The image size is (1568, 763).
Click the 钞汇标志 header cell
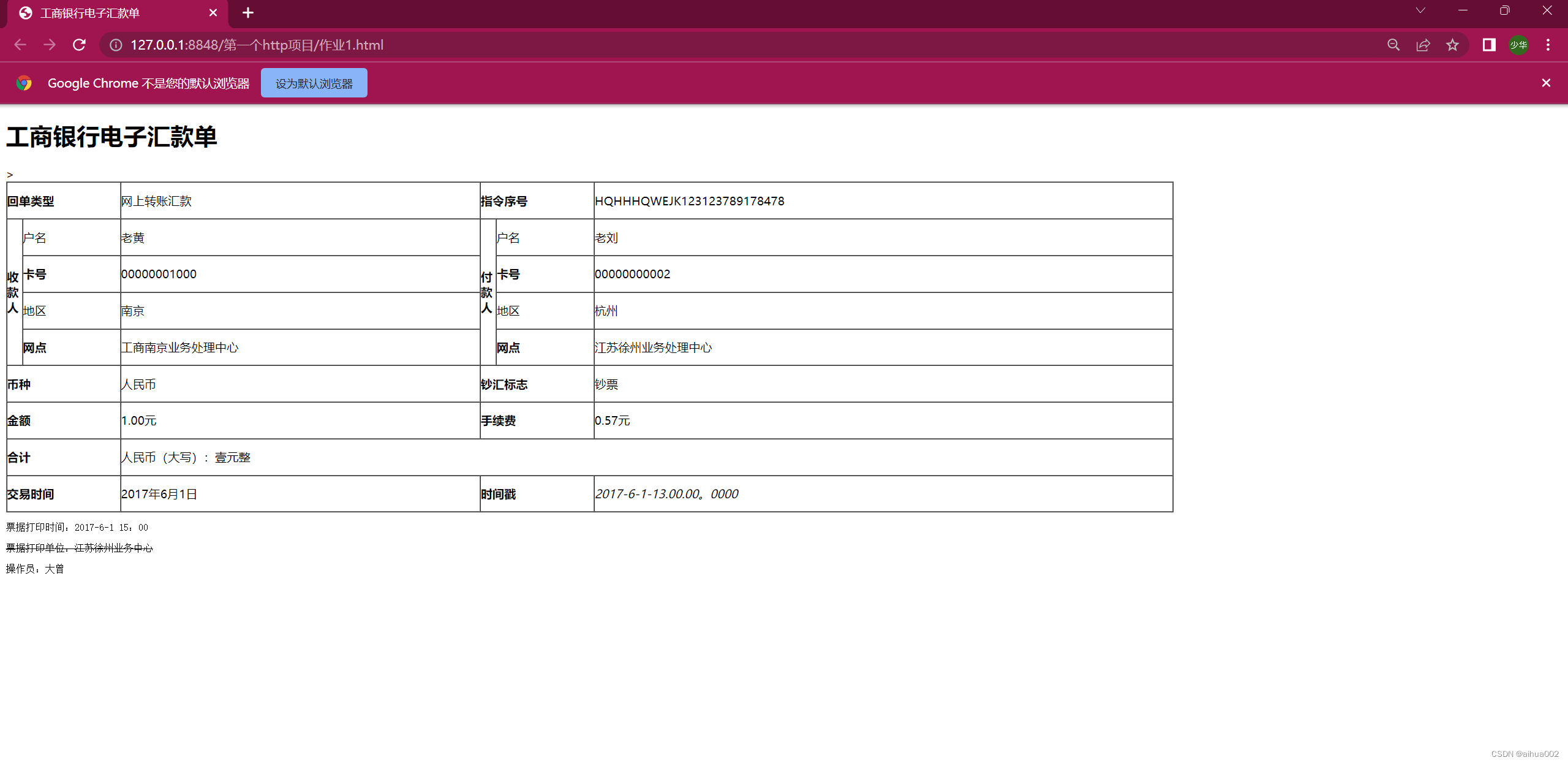coord(537,384)
